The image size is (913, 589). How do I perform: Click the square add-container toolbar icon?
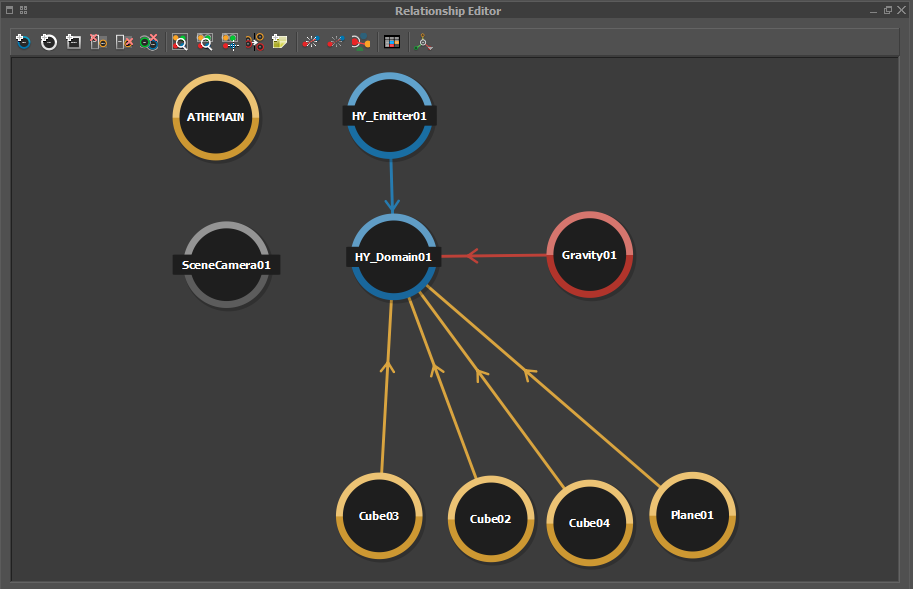coord(73,42)
